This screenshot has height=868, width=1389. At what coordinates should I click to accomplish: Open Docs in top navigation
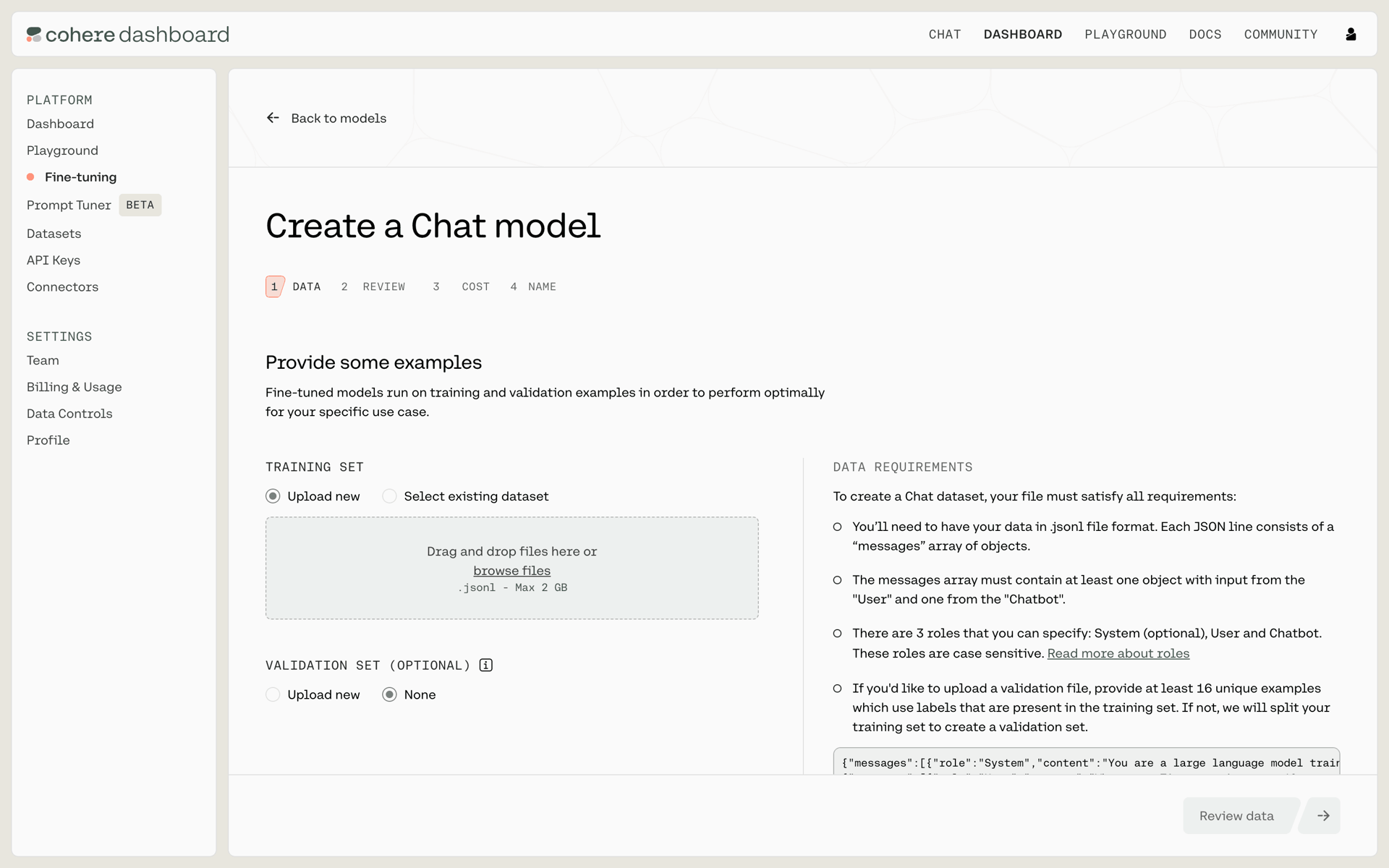[1205, 34]
